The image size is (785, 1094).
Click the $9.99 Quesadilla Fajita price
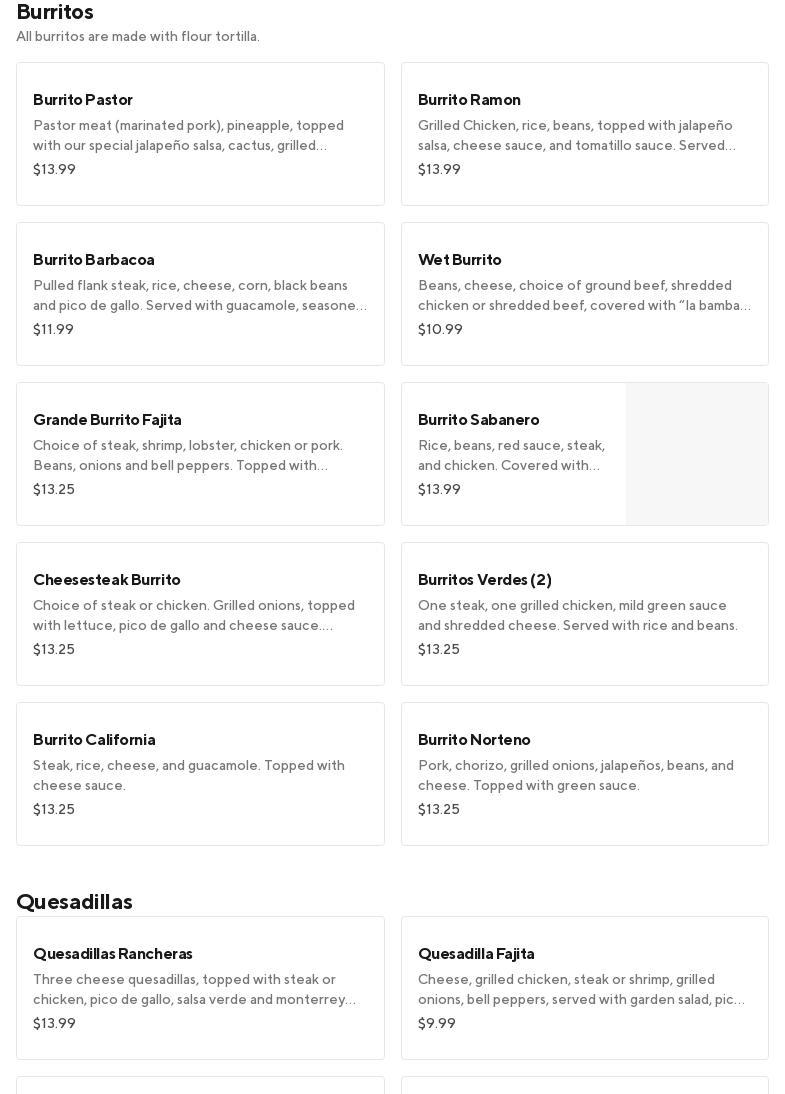coord(437,1024)
